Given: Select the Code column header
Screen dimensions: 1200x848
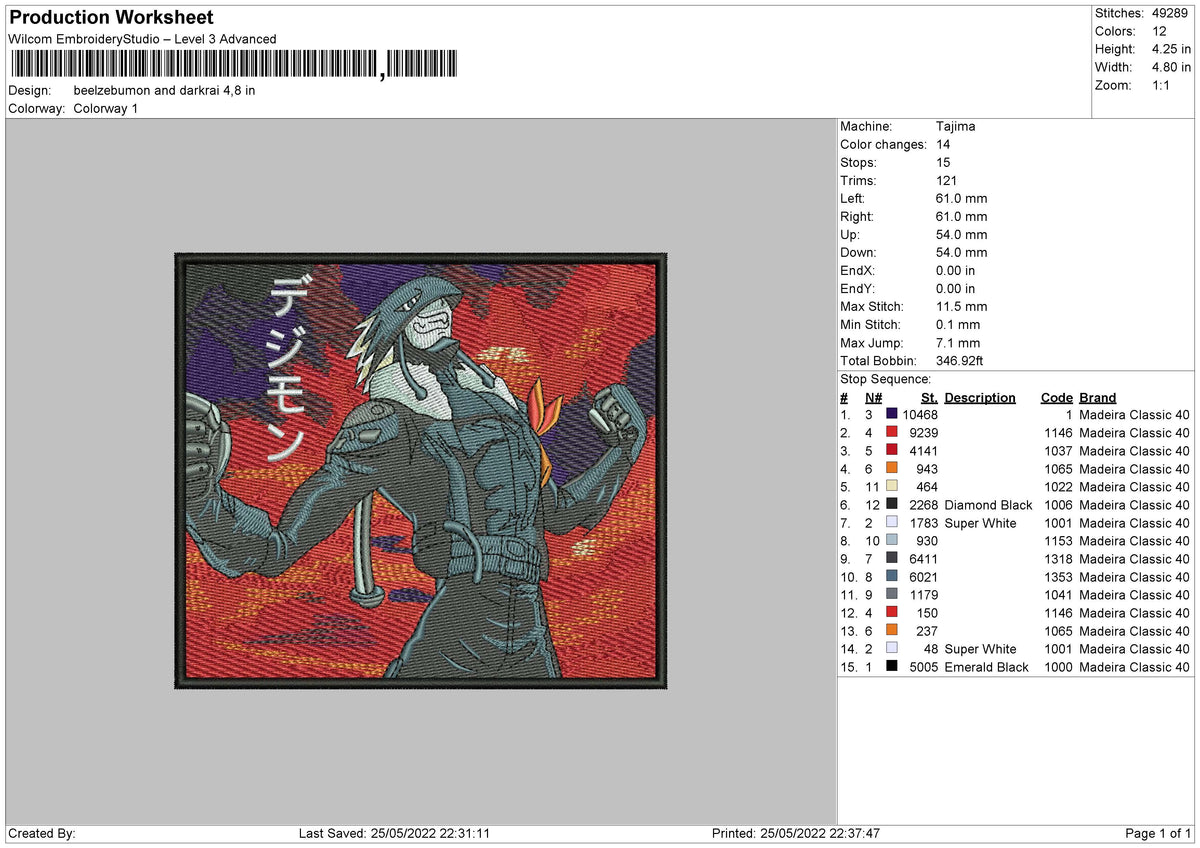Looking at the screenshot, I should [1056, 397].
